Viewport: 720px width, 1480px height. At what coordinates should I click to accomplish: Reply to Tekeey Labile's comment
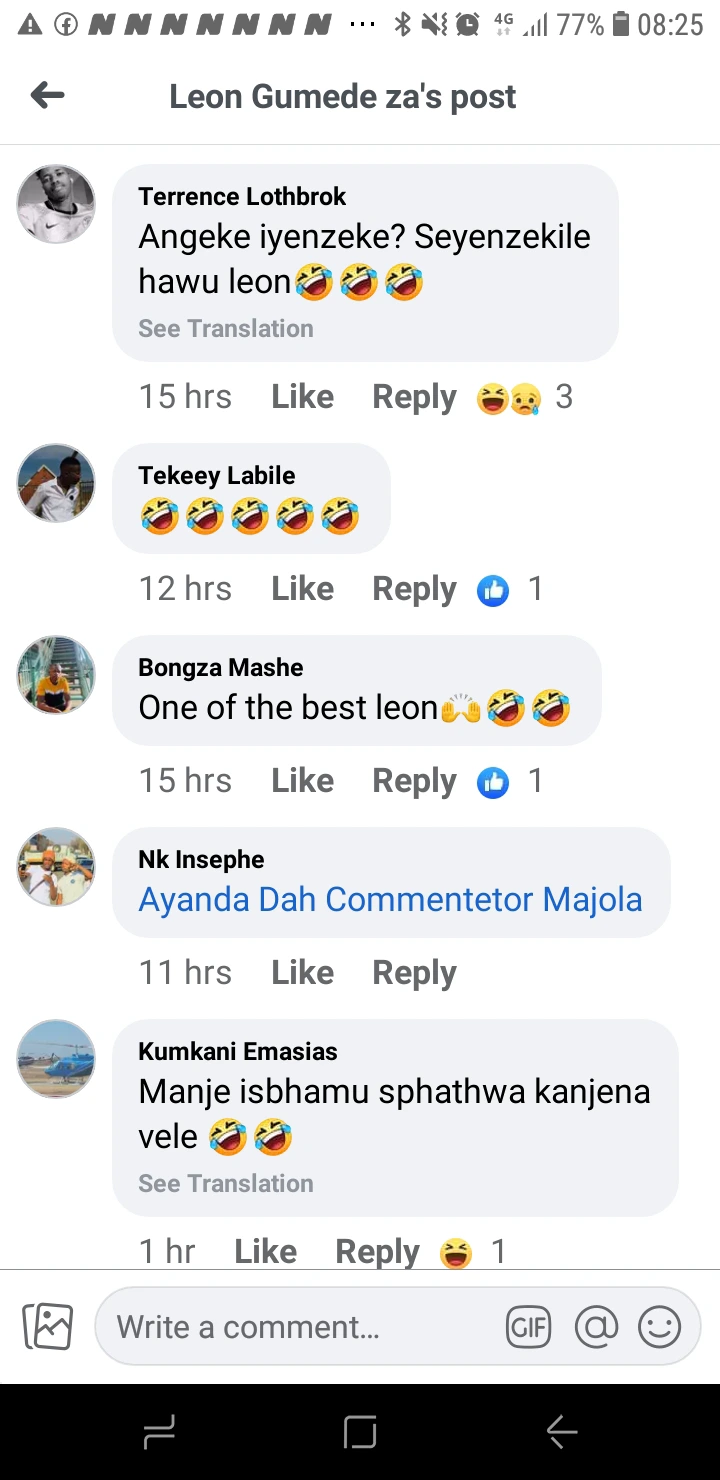[414, 590]
